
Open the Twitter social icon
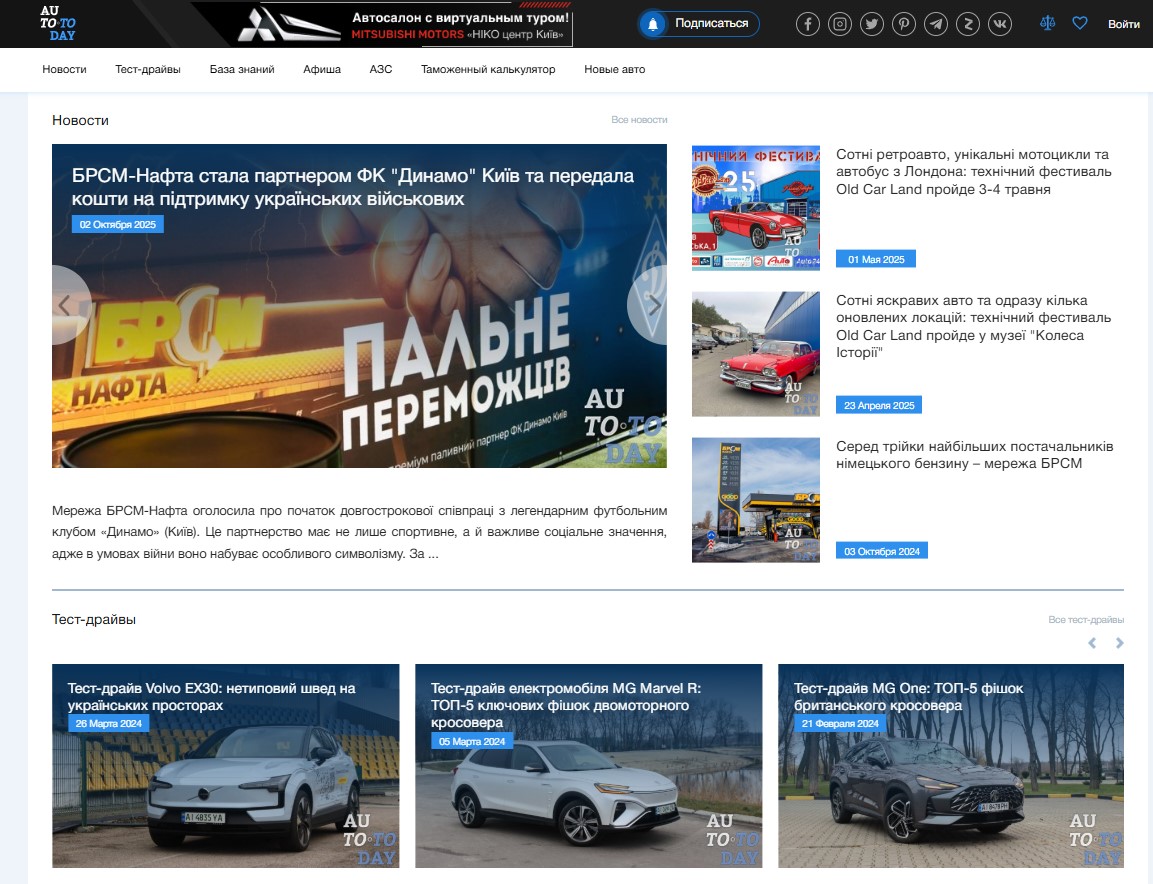(872, 24)
